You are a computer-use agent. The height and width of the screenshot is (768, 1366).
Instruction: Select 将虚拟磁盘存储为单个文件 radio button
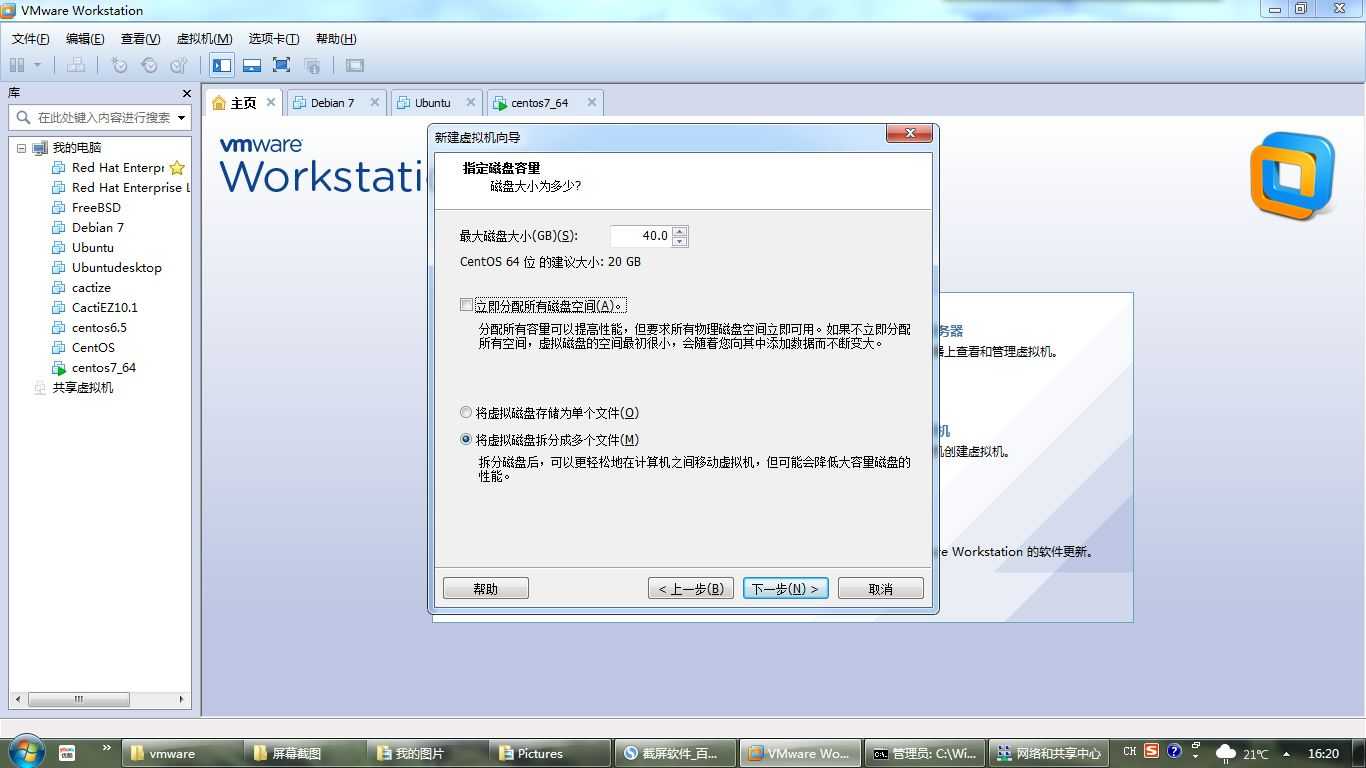click(x=466, y=412)
